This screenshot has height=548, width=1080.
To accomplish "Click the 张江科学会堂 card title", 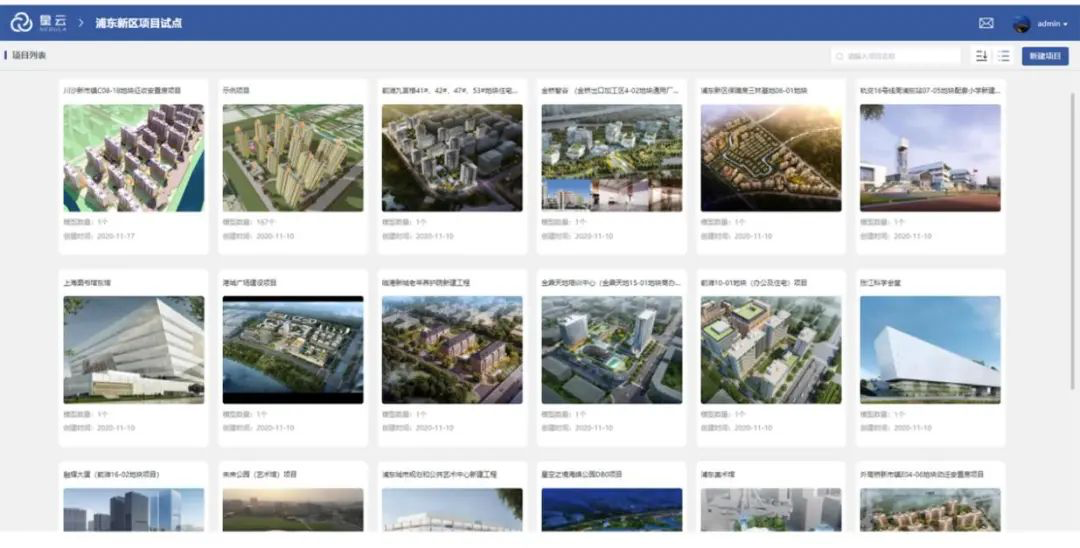I will click(x=880, y=282).
